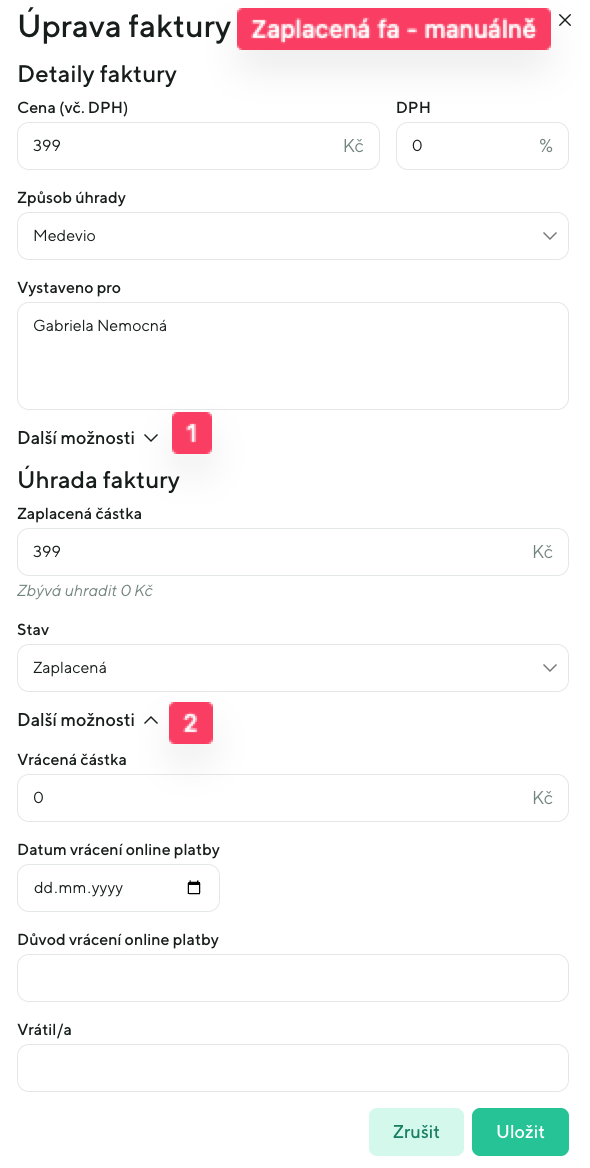Image resolution: width=590 pixels, height=1168 pixels.
Task: Click the X to dismiss the dialog
Action: [x=565, y=19]
